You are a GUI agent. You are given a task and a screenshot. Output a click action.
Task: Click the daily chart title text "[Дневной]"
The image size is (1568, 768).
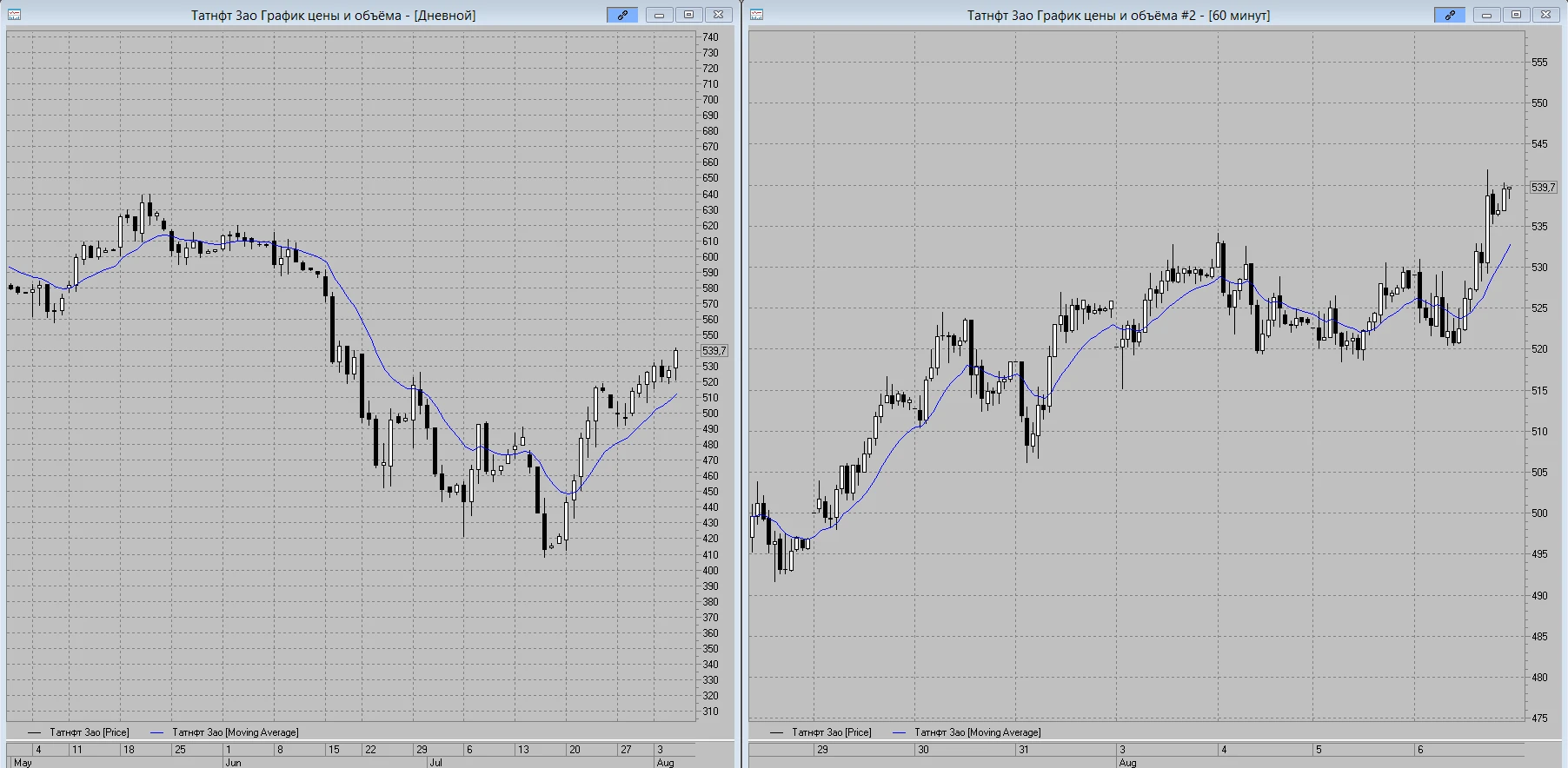pos(445,16)
